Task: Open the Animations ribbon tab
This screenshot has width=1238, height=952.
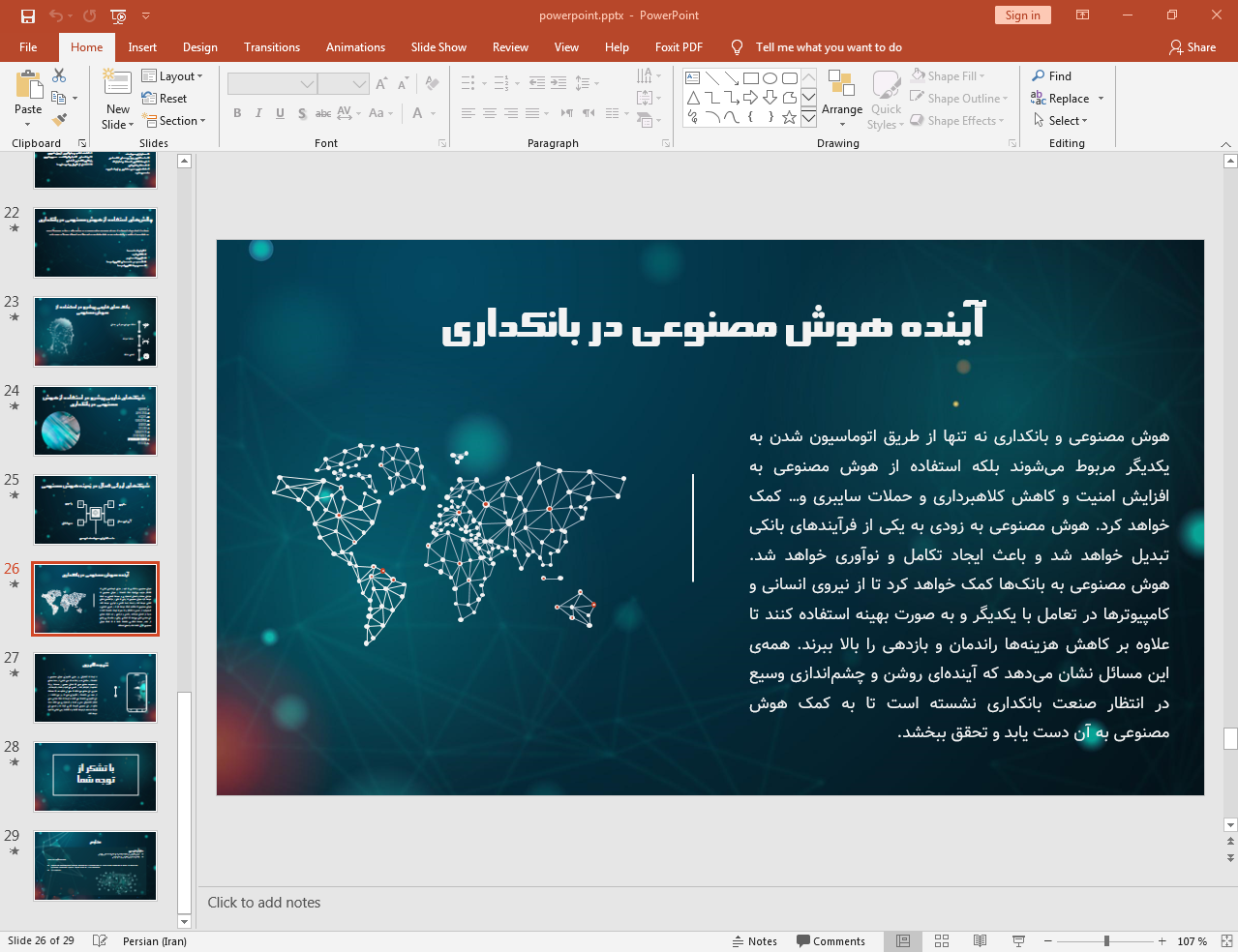Action: coord(355,47)
